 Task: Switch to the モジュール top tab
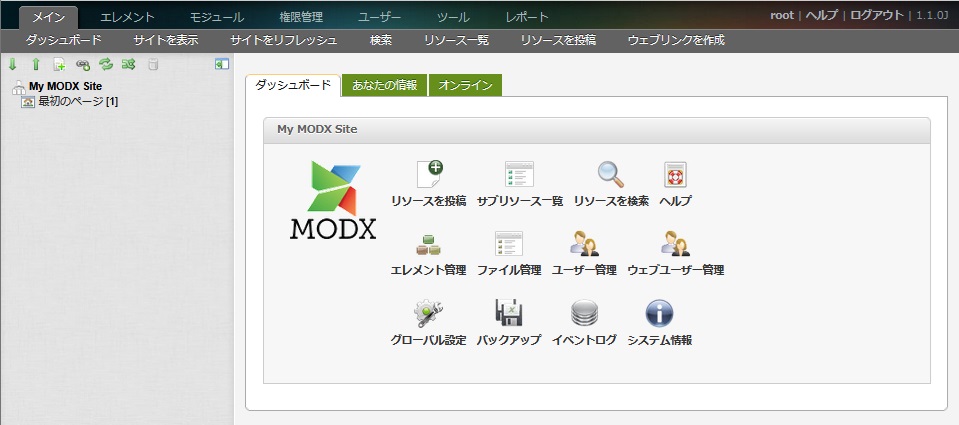click(217, 17)
